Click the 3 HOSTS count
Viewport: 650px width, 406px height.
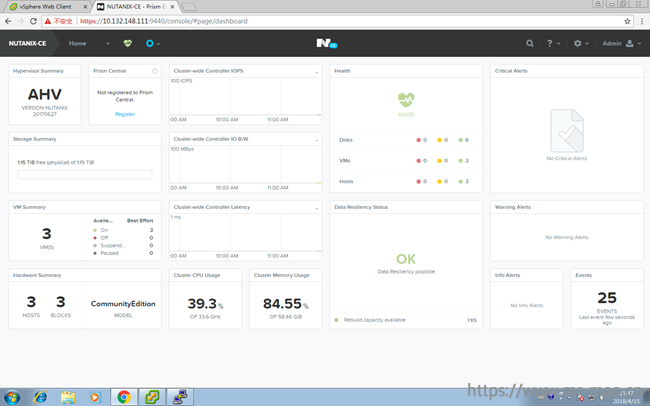pos(31,306)
